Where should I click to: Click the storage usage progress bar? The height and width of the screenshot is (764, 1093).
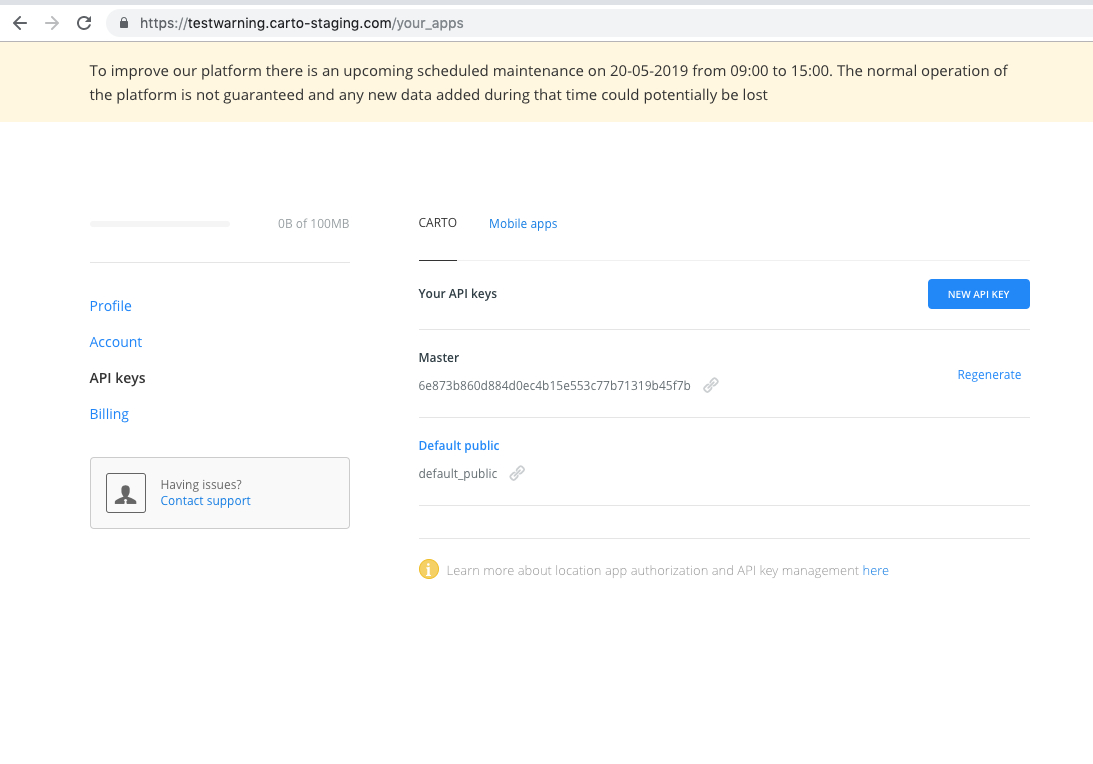160,224
